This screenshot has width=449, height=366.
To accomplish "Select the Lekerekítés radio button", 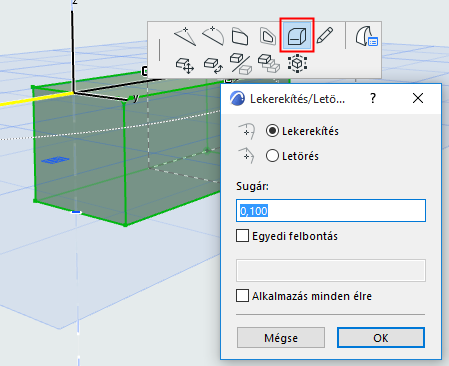I will point(272,131).
